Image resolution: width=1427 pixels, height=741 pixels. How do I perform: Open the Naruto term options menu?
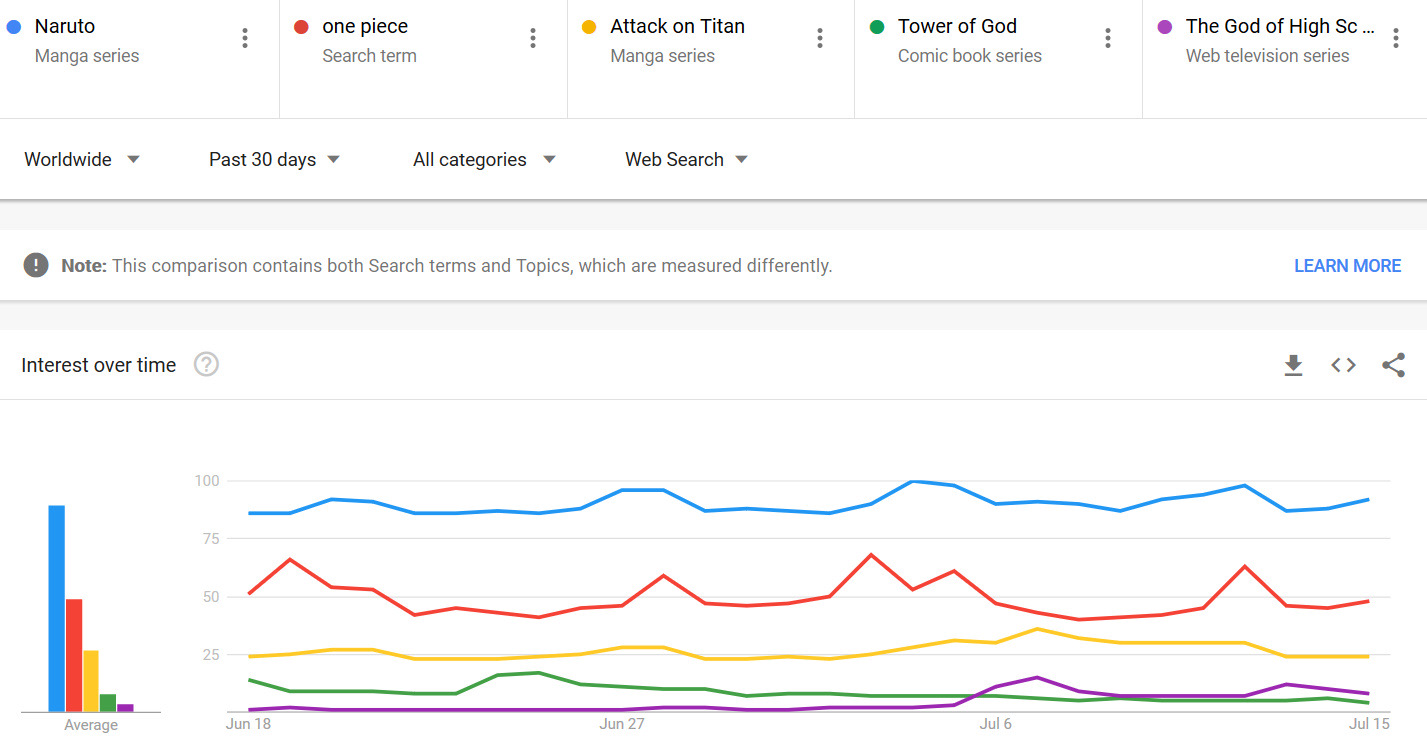point(245,38)
